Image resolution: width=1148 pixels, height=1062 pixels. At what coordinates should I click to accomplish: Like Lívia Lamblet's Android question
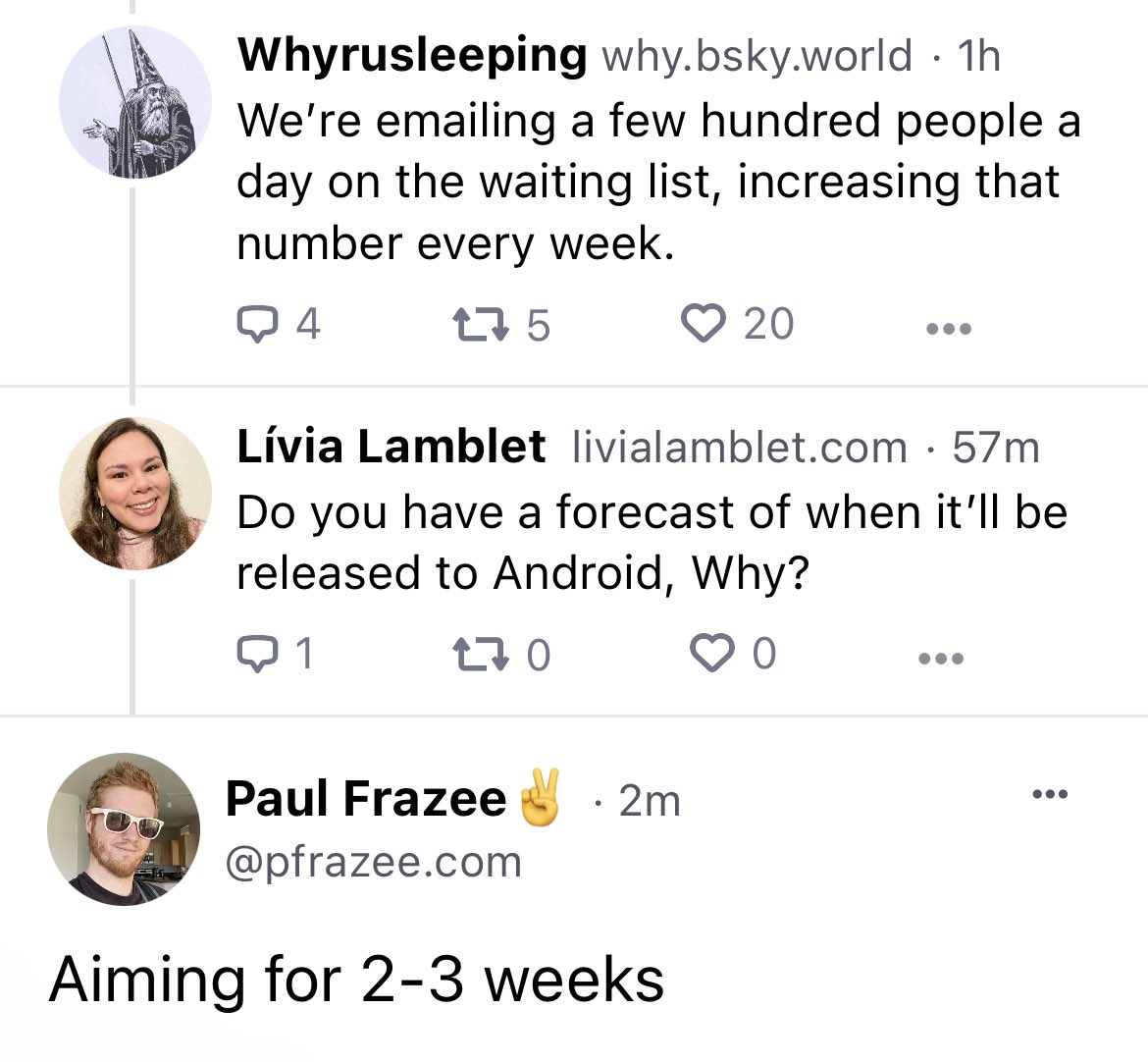click(711, 654)
